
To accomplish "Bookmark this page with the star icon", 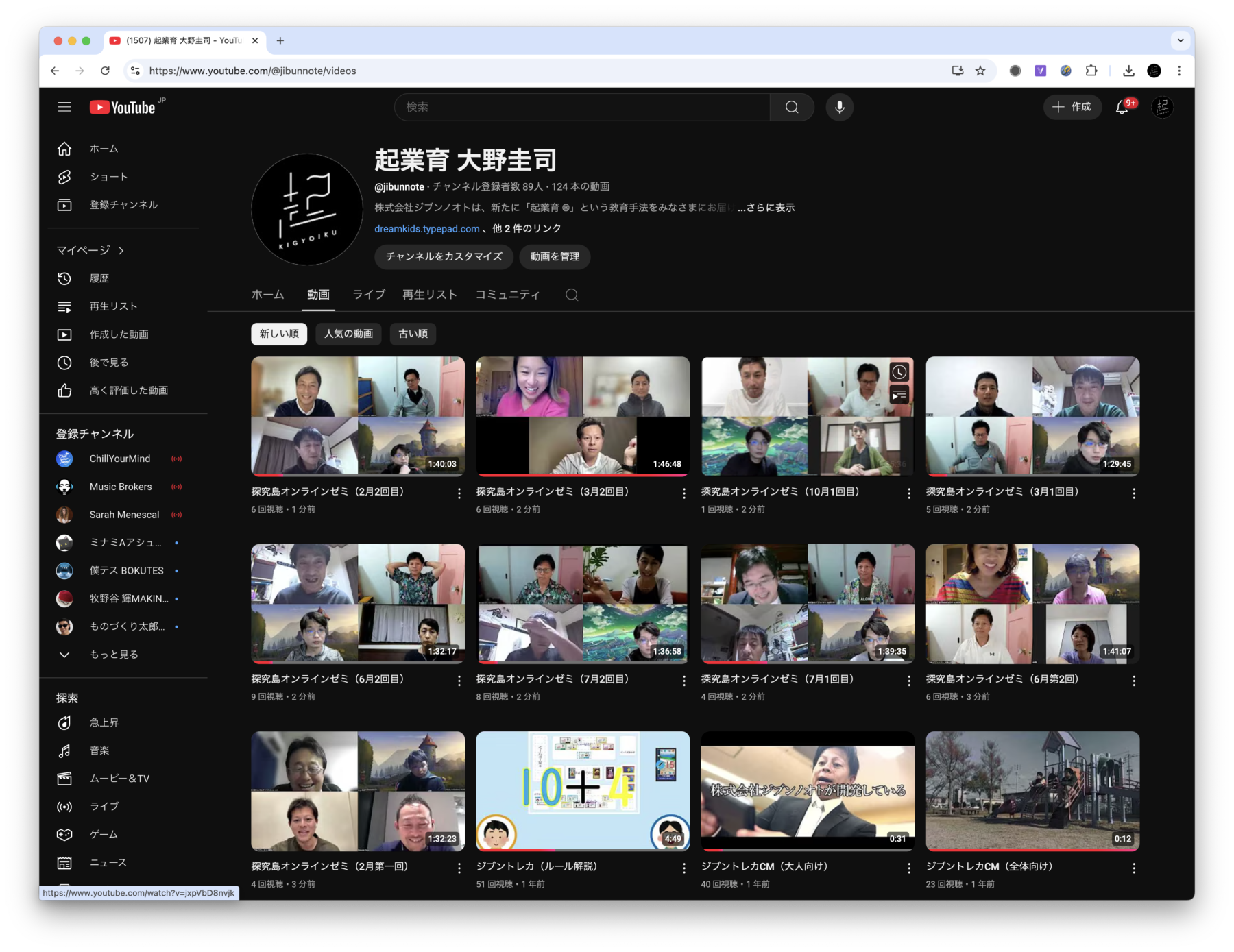I will (980, 71).
